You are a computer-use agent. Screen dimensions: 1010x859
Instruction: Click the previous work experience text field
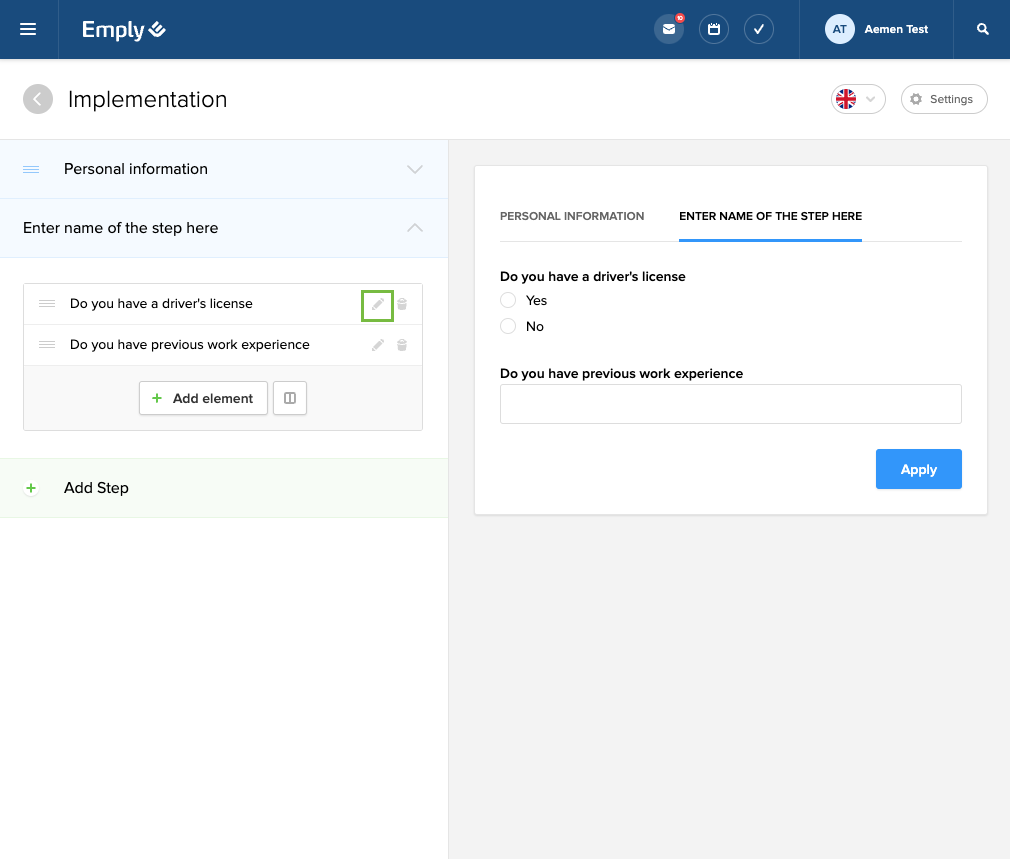730,404
